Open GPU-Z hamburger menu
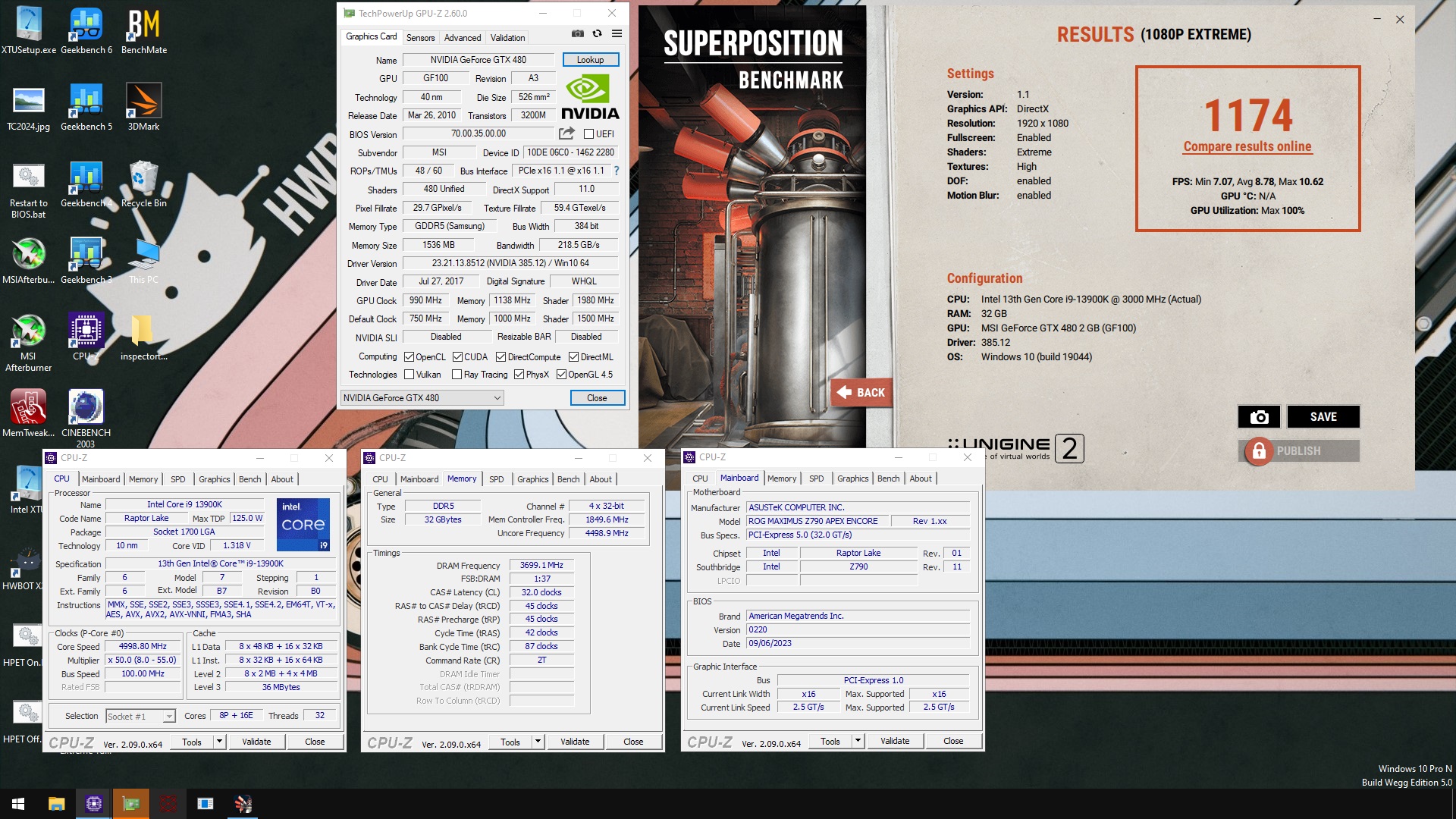 click(x=617, y=33)
